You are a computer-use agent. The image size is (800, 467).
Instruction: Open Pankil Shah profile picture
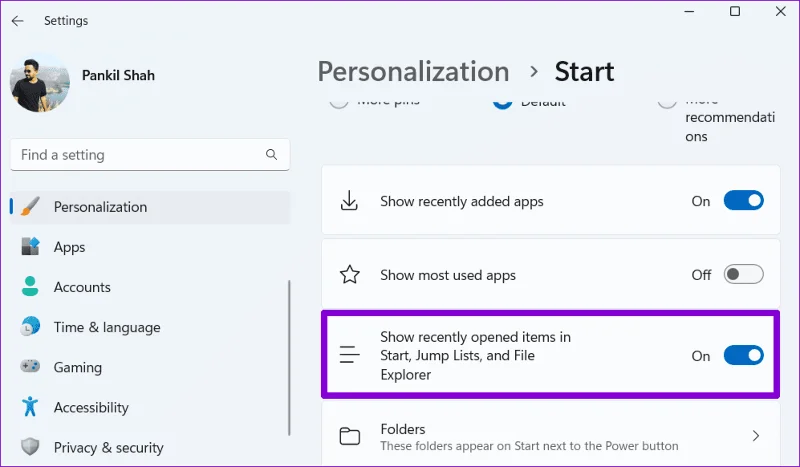point(40,83)
